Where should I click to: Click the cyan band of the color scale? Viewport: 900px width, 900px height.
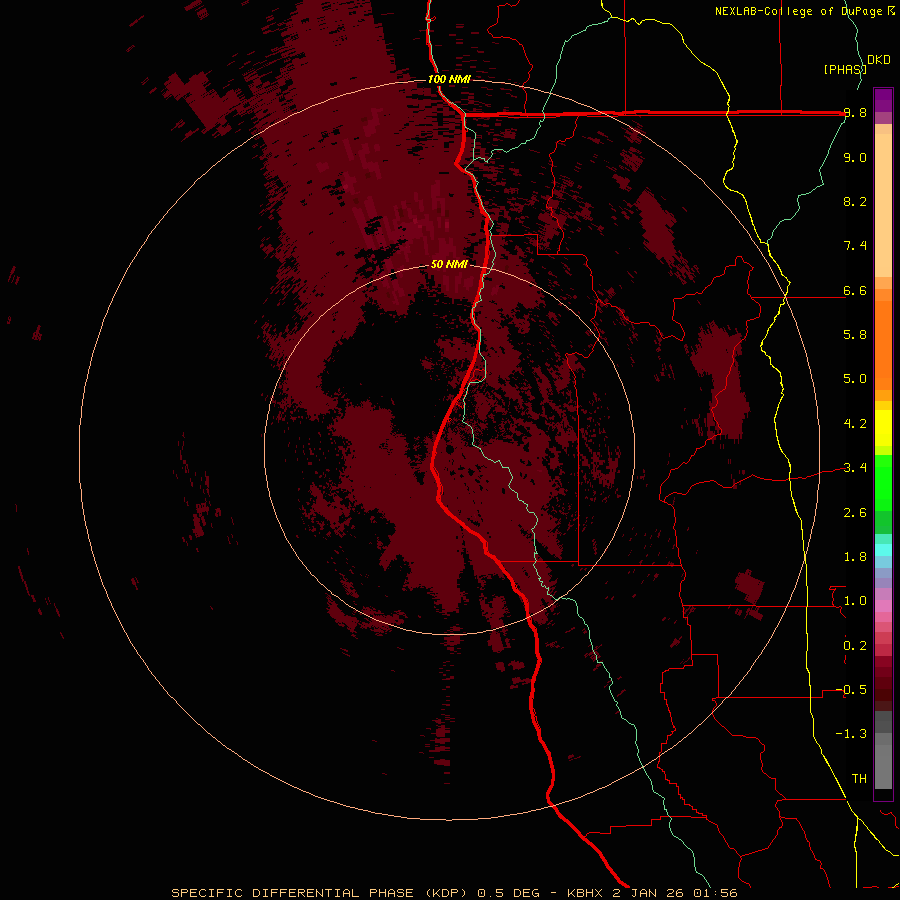(883, 550)
